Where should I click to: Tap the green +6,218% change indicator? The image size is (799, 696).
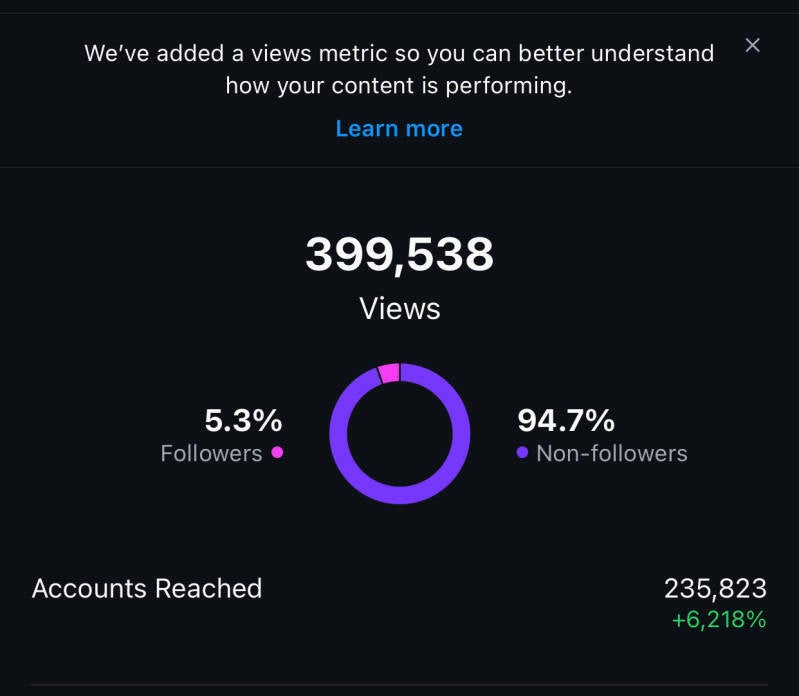(718, 620)
